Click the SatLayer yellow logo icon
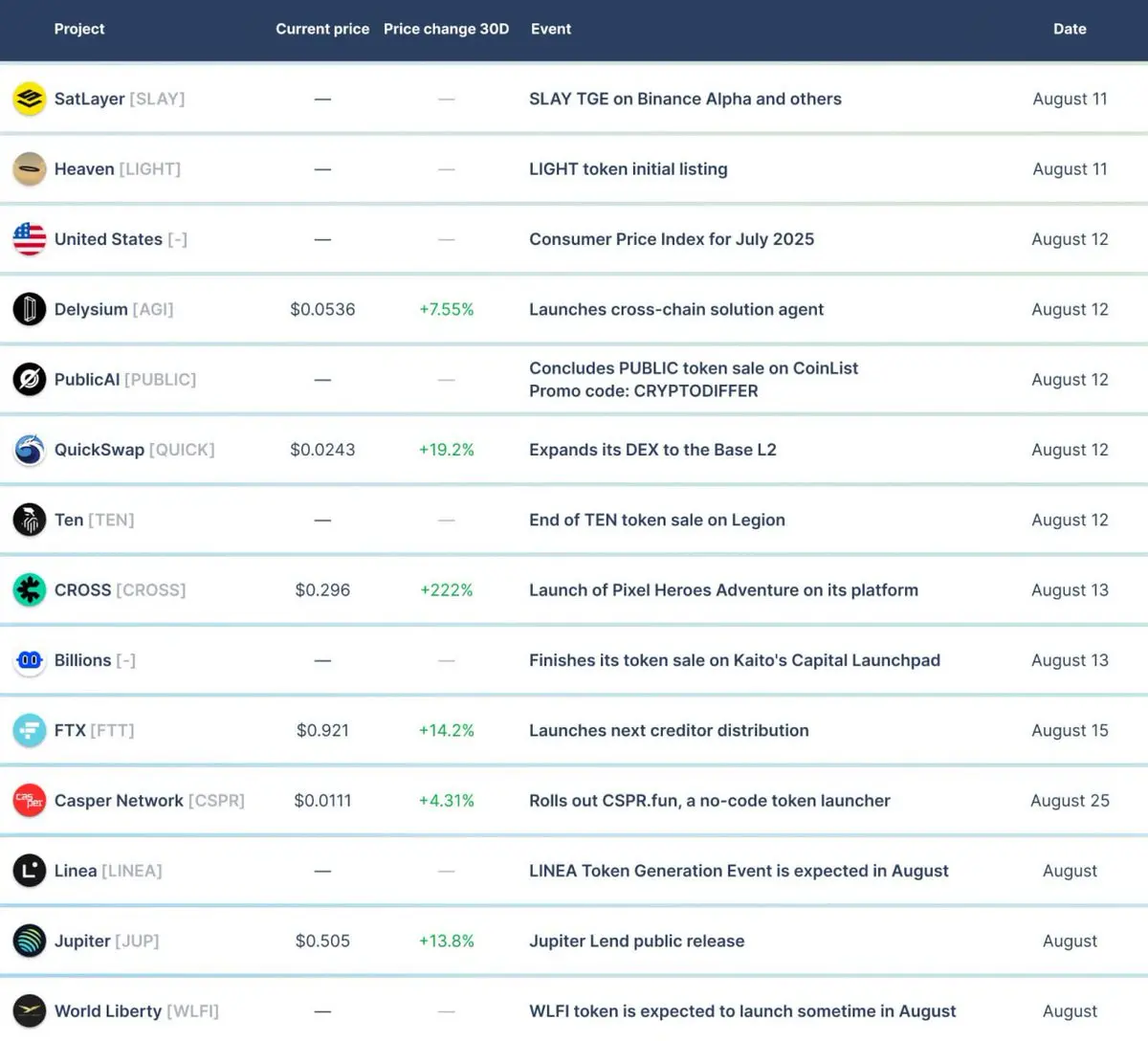1148x1041 pixels. tap(30, 99)
